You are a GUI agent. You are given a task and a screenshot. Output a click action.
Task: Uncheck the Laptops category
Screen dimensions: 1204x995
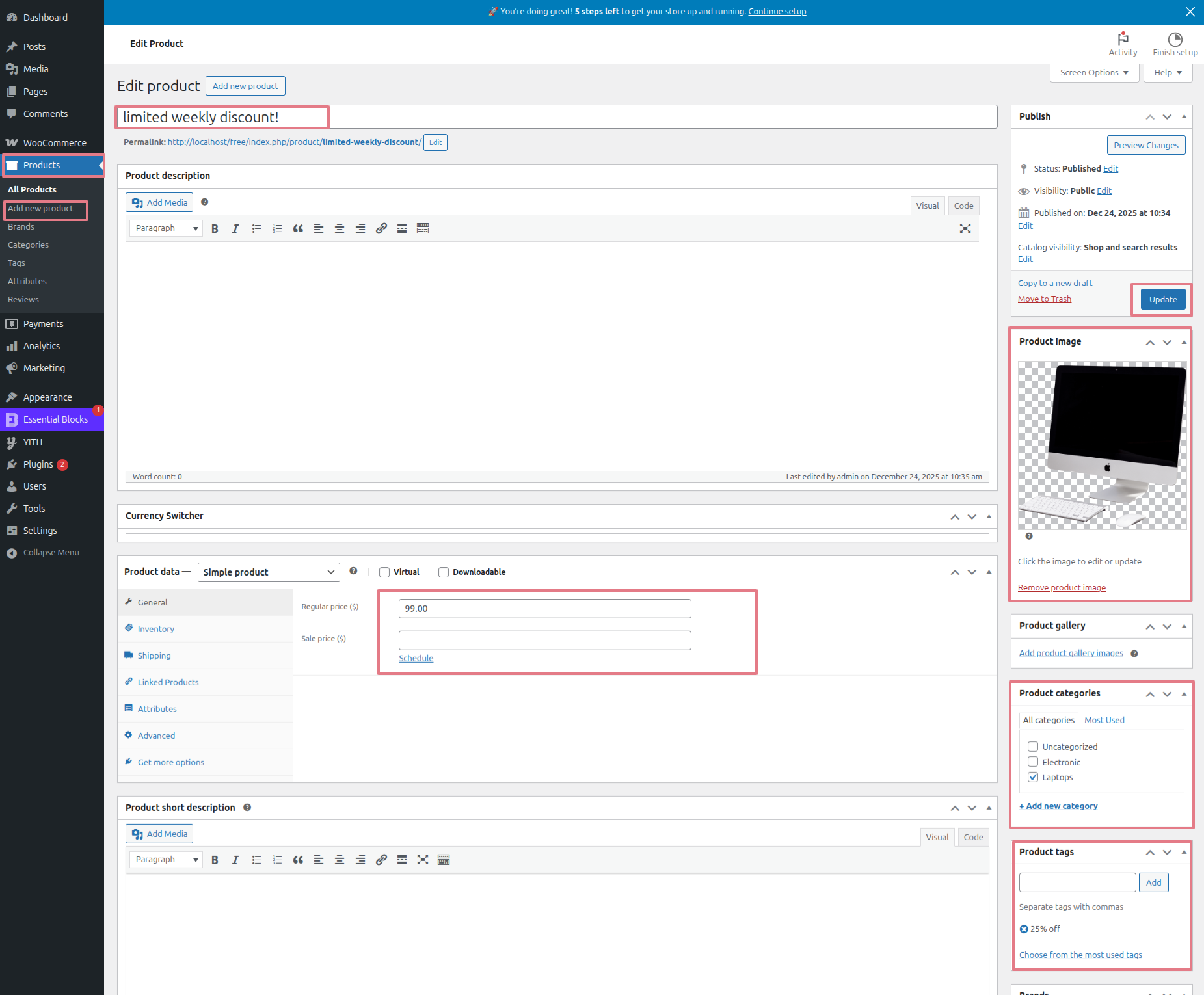click(x=1033, y=777)
